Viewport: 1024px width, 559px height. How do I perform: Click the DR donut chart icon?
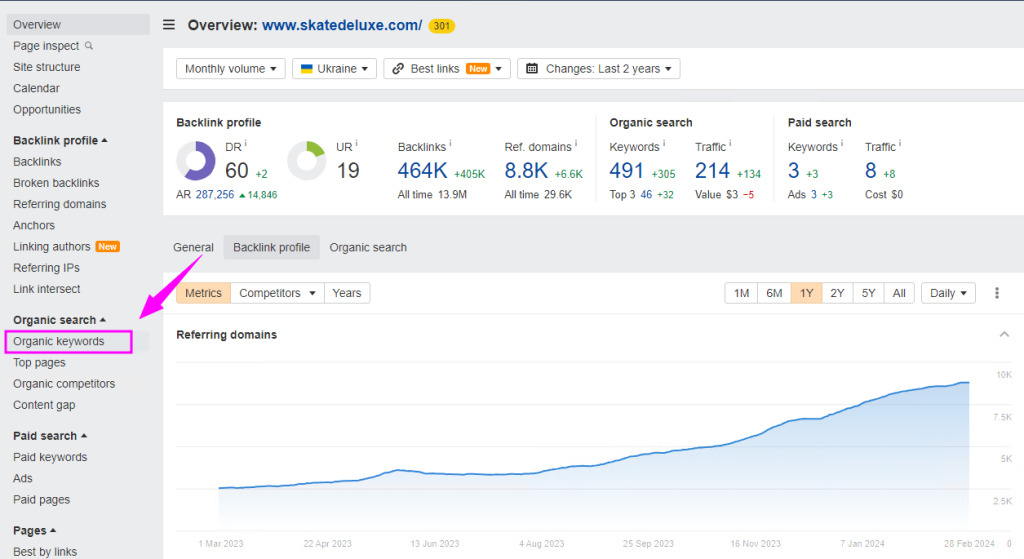tap(196, 161)
